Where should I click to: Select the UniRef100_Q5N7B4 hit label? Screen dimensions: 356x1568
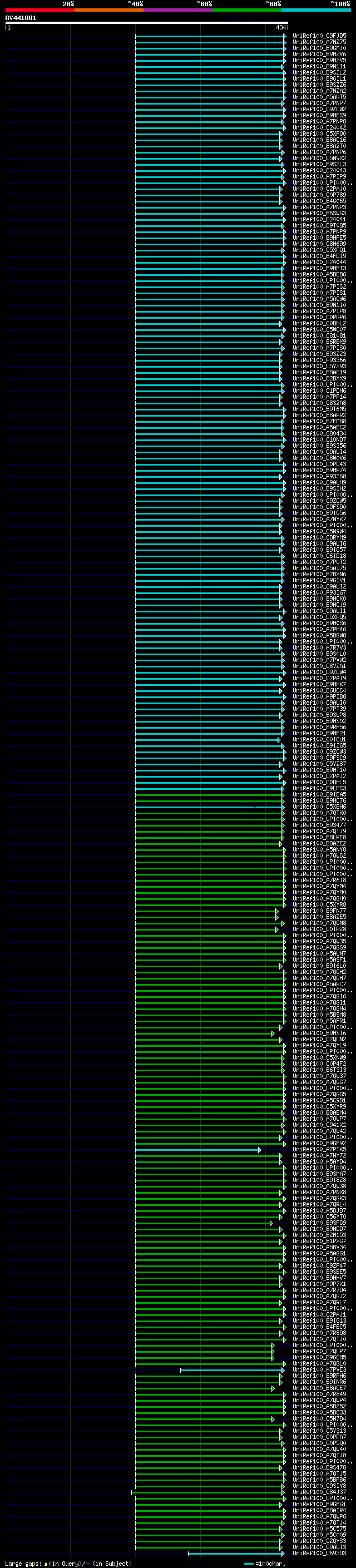click(x=319, y=1418)
